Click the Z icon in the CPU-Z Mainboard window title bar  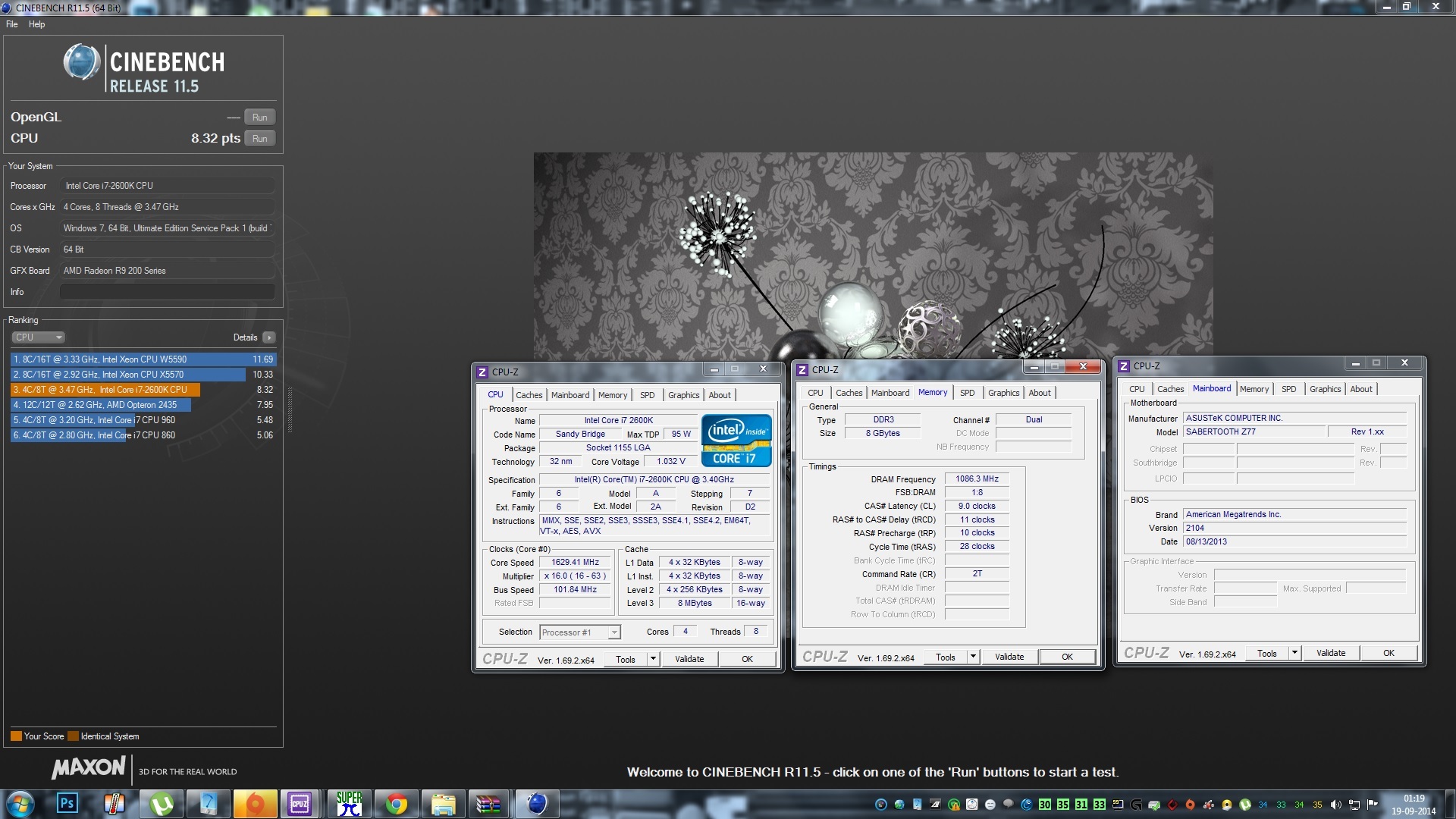1124,366
